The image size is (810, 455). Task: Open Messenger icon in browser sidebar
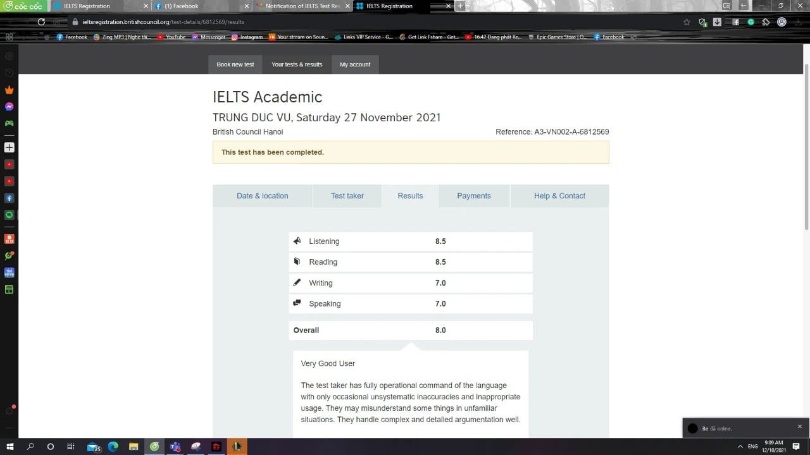(x=9, y=106)
